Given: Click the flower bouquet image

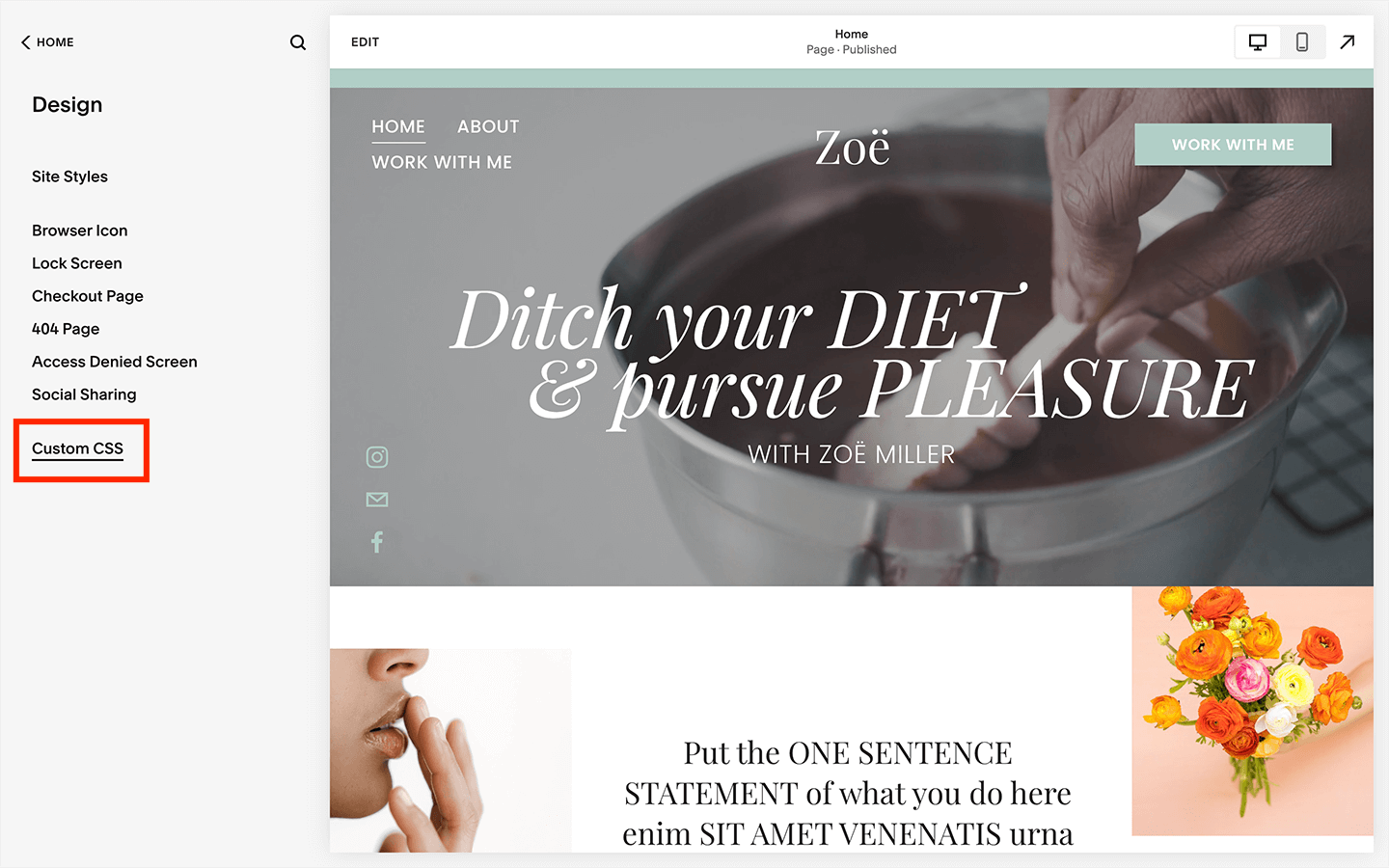Looking at the screenshot, I should [1252, 711].
